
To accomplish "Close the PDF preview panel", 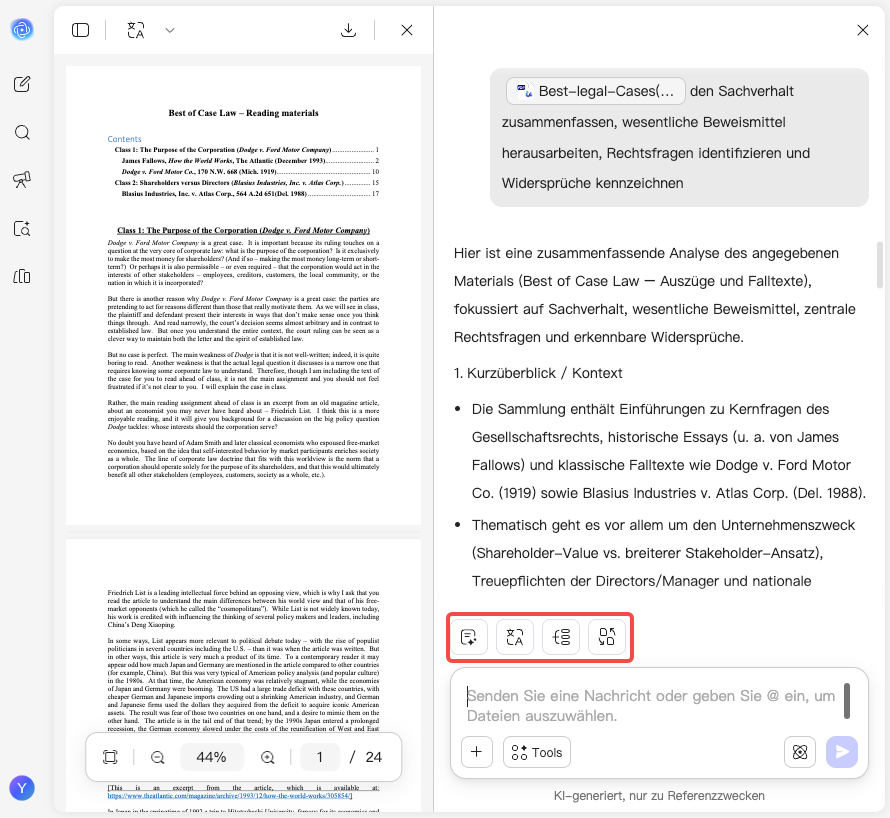I will (406, 30).
